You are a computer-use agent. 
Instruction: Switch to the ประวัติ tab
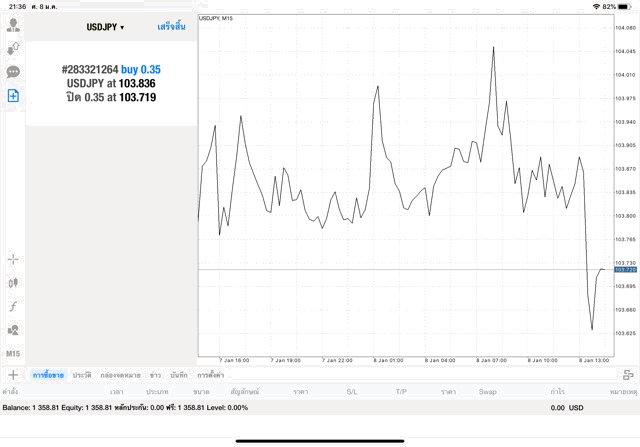81,374
